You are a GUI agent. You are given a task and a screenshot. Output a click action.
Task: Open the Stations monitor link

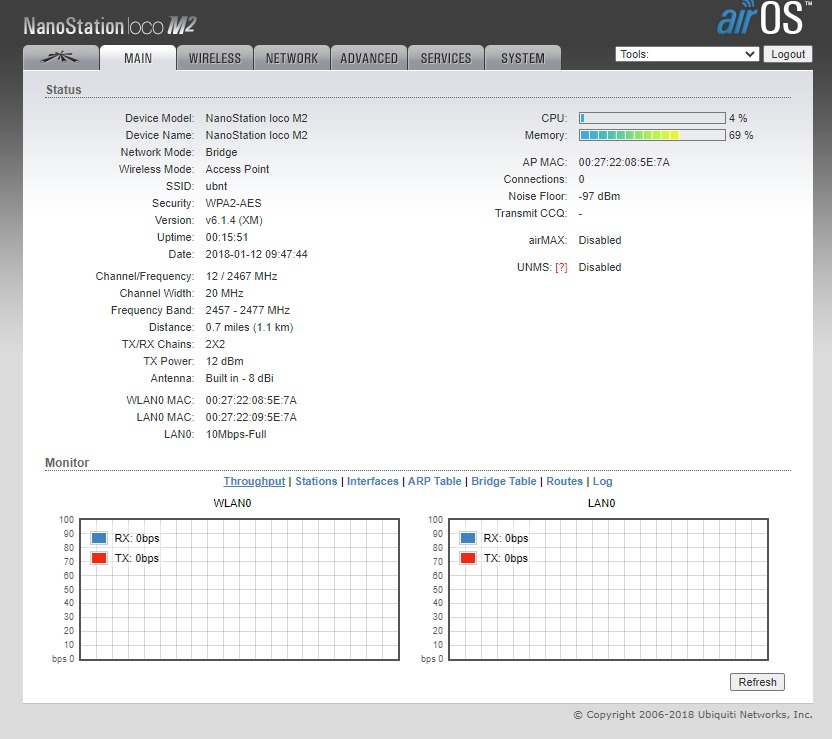316,481
